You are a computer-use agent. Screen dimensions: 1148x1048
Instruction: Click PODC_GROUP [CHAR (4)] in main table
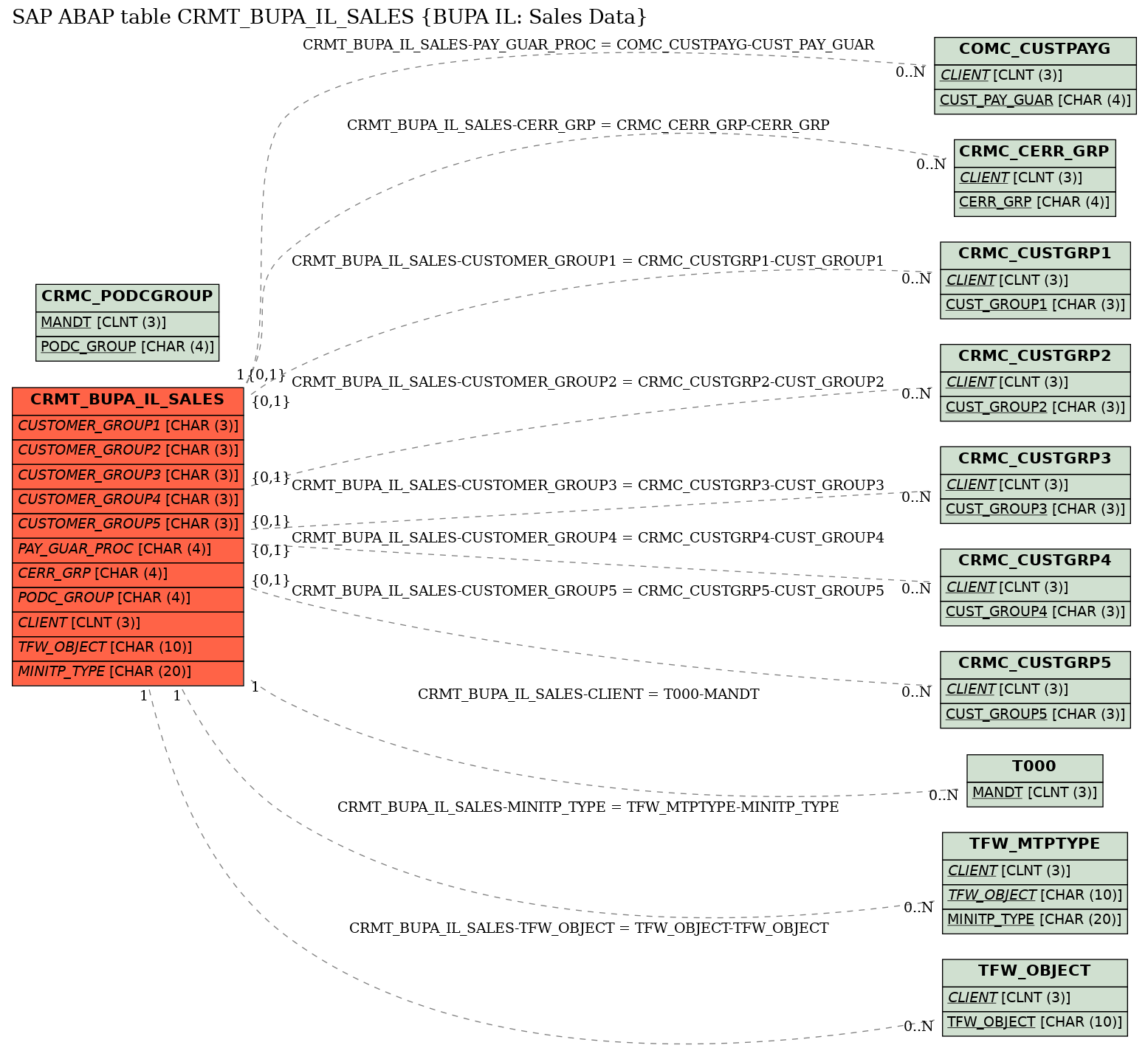128,598
